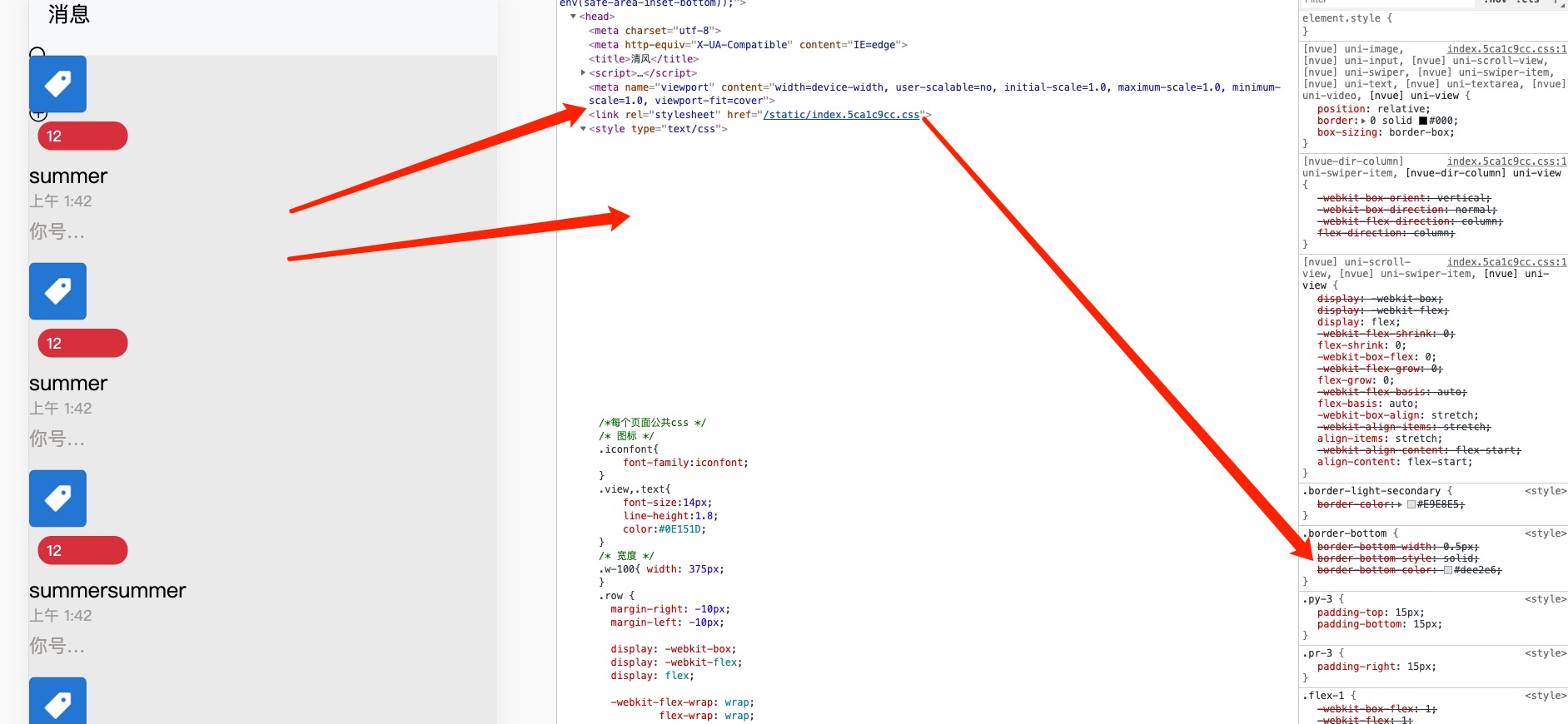Click the .view,.text{ selector line
Screen dimensions: 1568x724
(x=635, y=489)
